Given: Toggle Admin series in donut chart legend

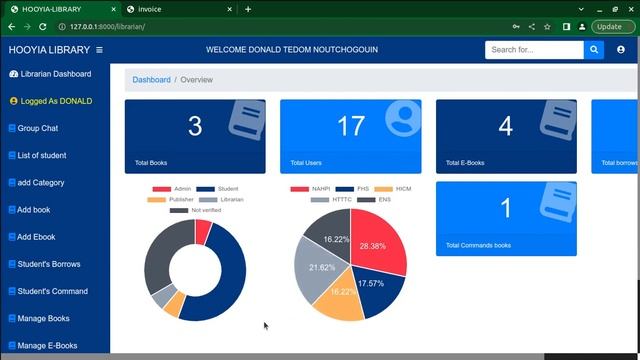Looking at the screenshot, I should click(171, 189).
